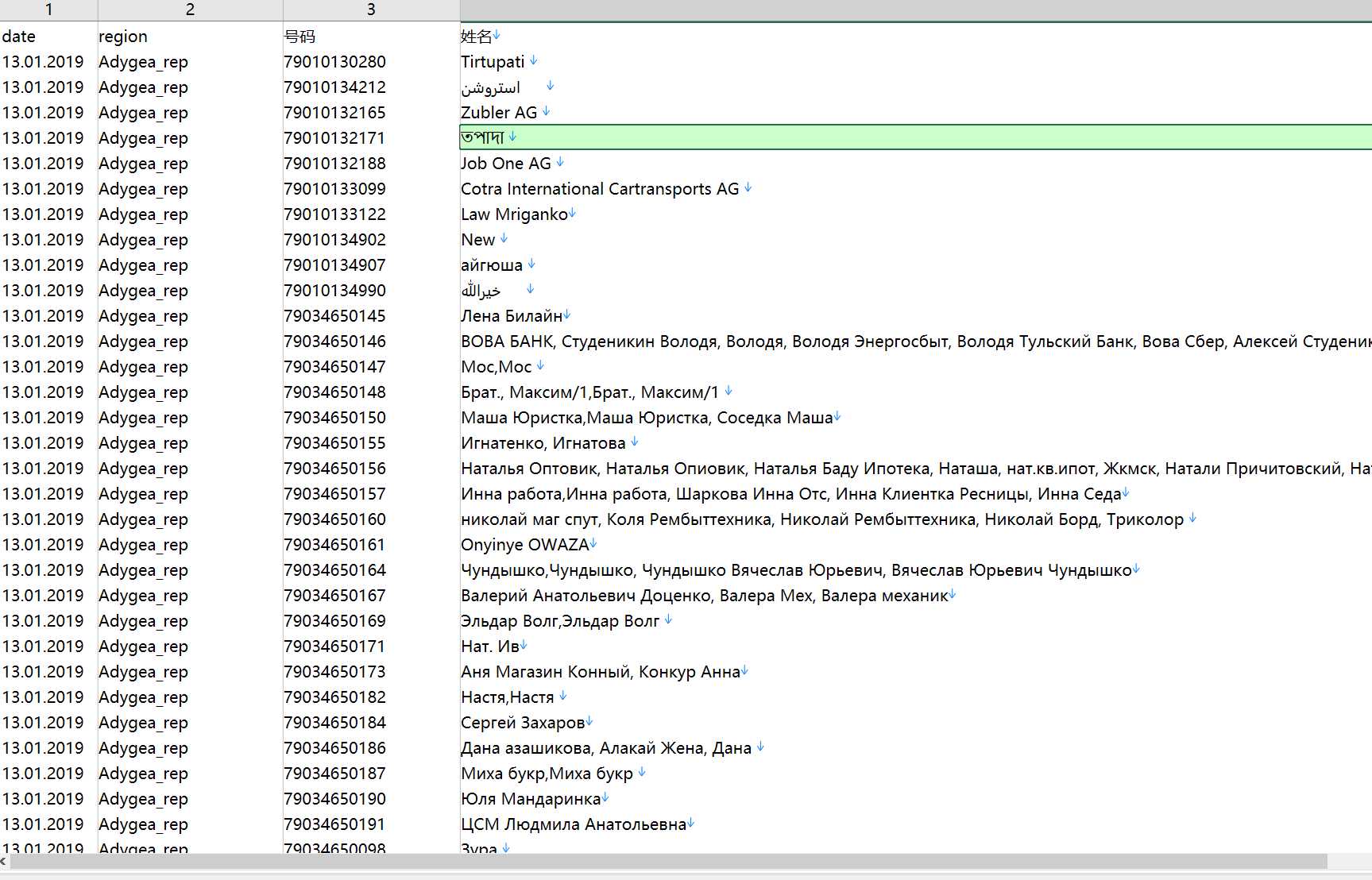Select the cell starting 'Валерий Анатольевич Доценко'
Screen dimensions: 1372x880
point(916,596)
